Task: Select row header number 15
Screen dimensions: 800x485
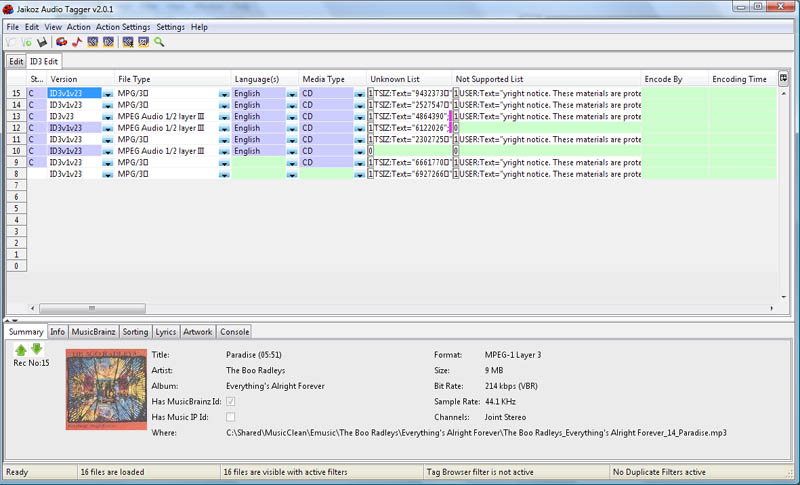Action: pos(16,93)
